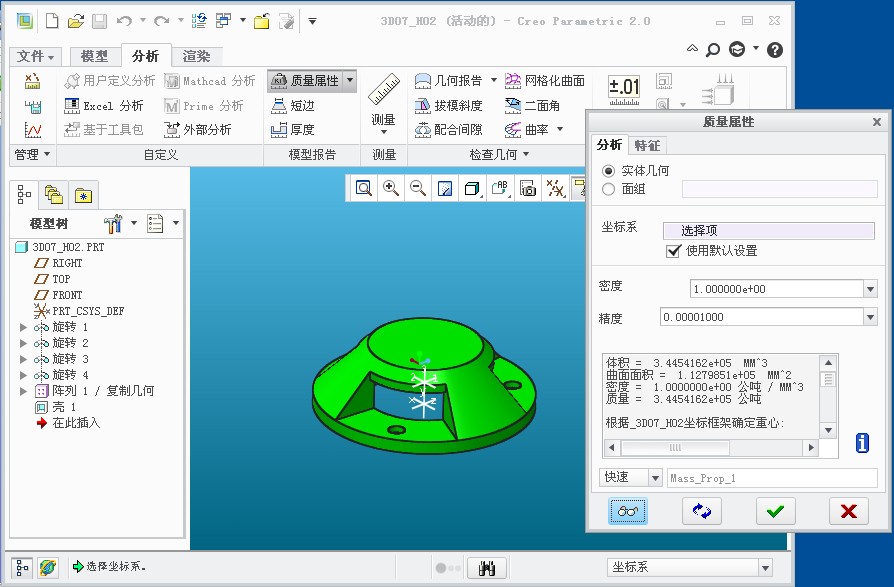The height and width of the screenshot is (587, 894).
Task: Switch to the 模型 ribbon tab
Action: click(x=94, y=56)
